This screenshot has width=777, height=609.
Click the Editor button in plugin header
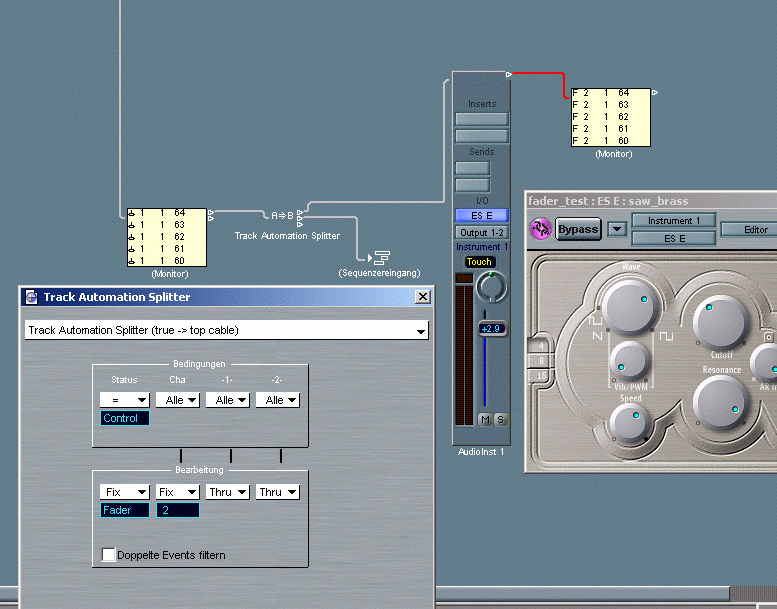click(x=755, y=229)
